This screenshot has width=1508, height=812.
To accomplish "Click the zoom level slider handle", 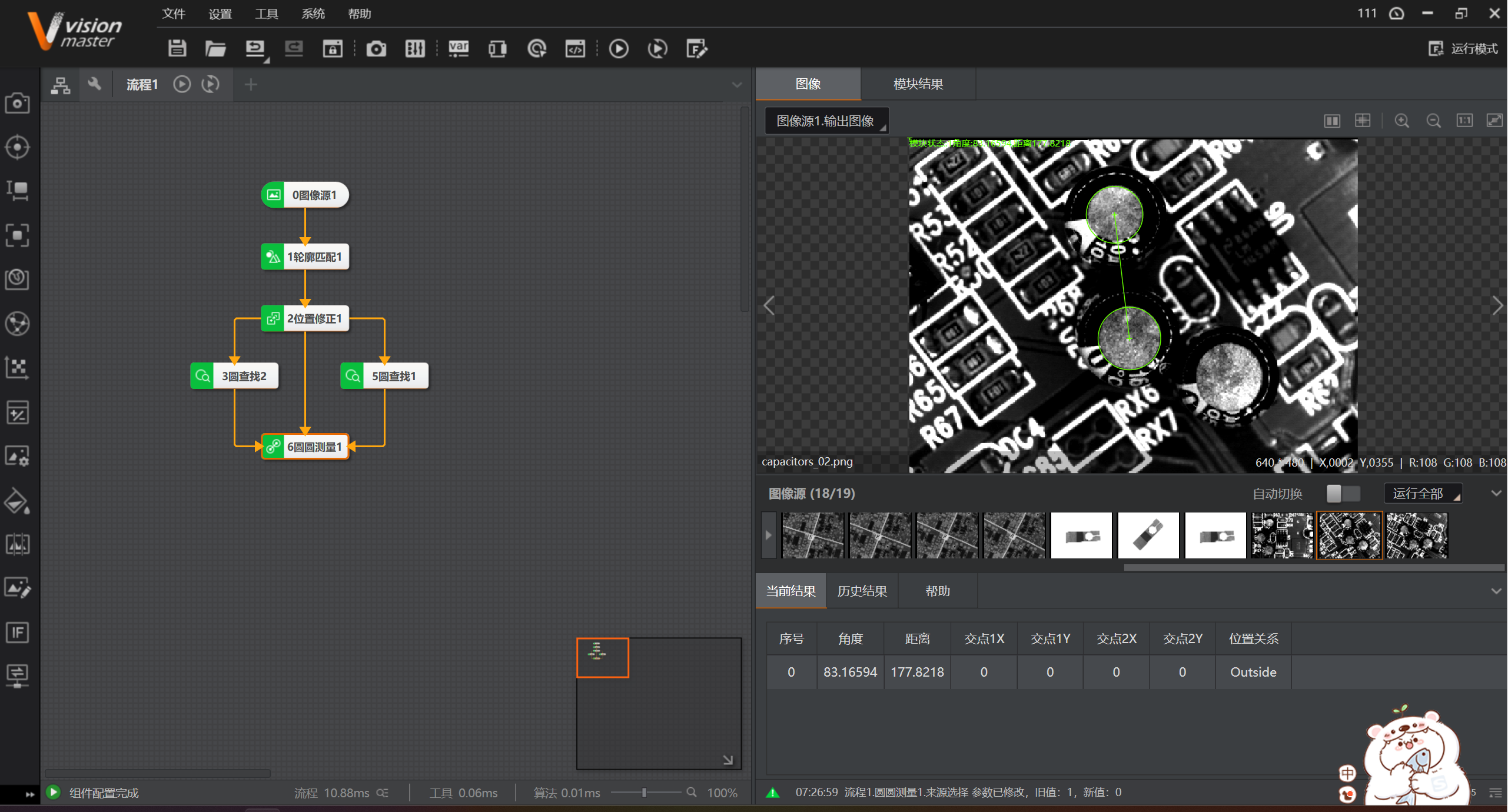I will (644, 793).
